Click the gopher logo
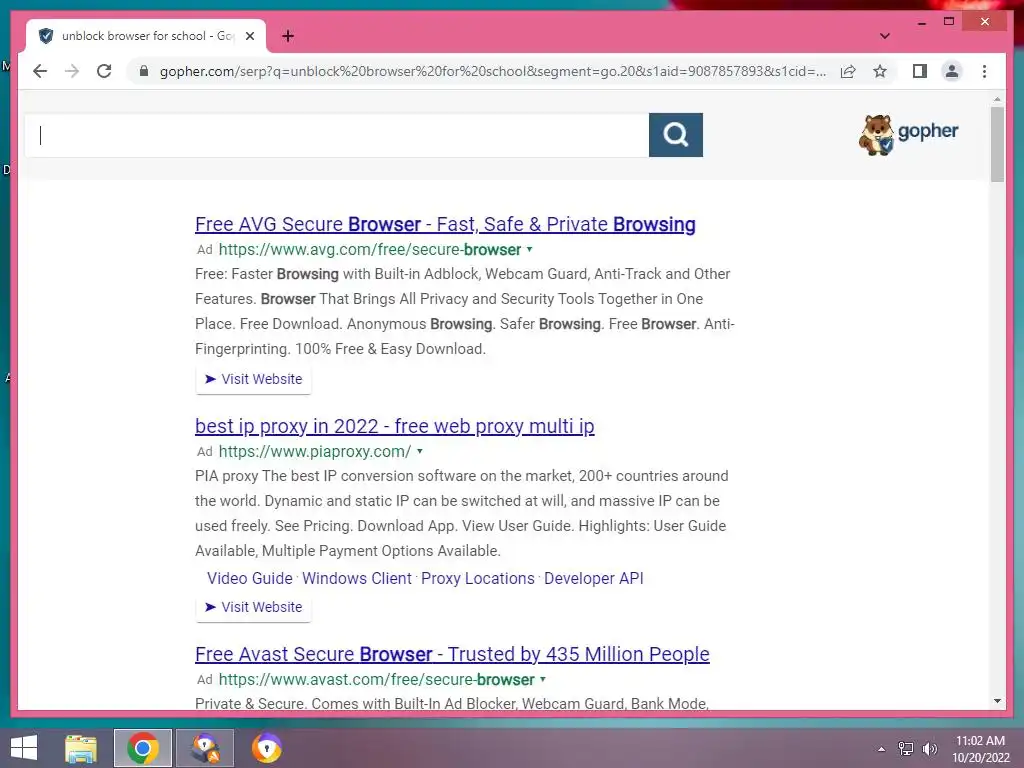The height and width of the screenshot is (768, 1024). pos(908,134)
